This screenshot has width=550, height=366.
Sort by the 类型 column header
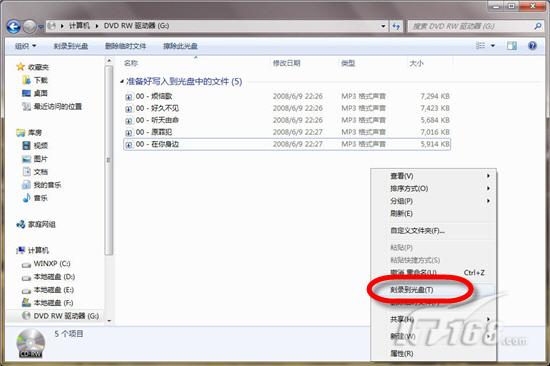[x=348, y=63]
